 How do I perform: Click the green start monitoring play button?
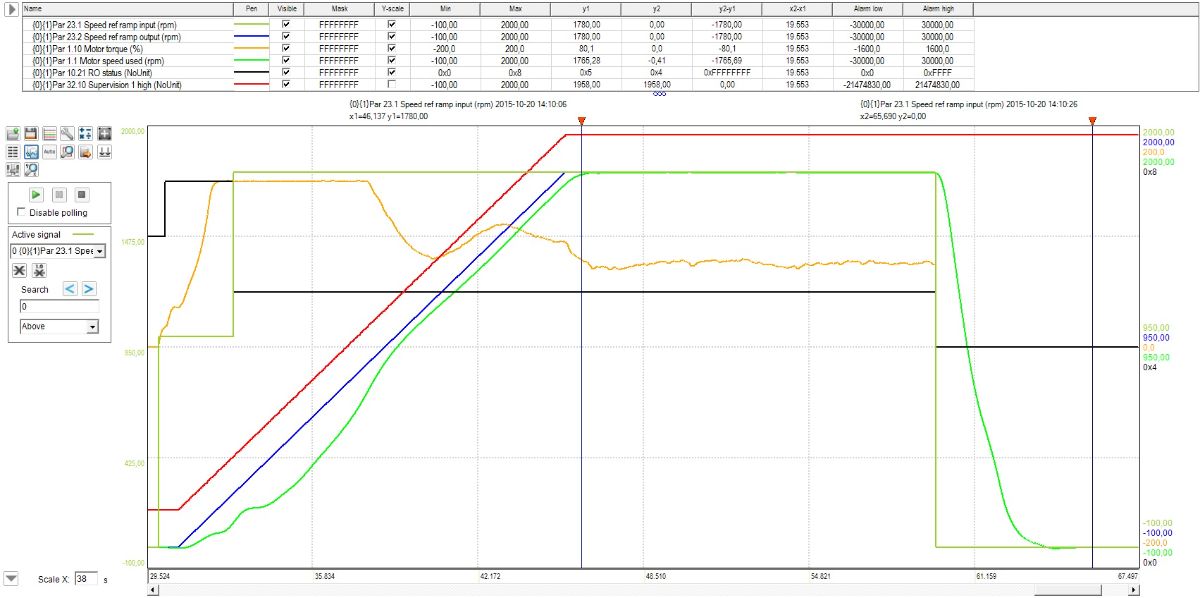37,194
